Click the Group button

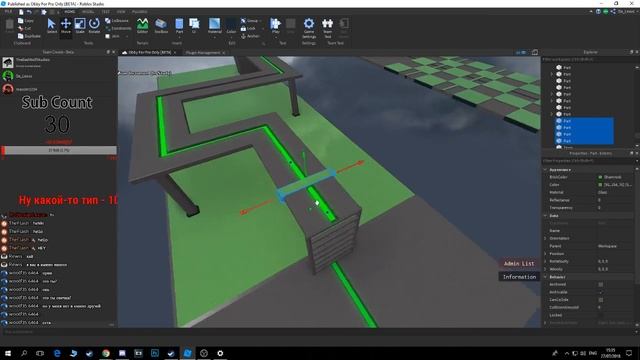tap(250, 20)
